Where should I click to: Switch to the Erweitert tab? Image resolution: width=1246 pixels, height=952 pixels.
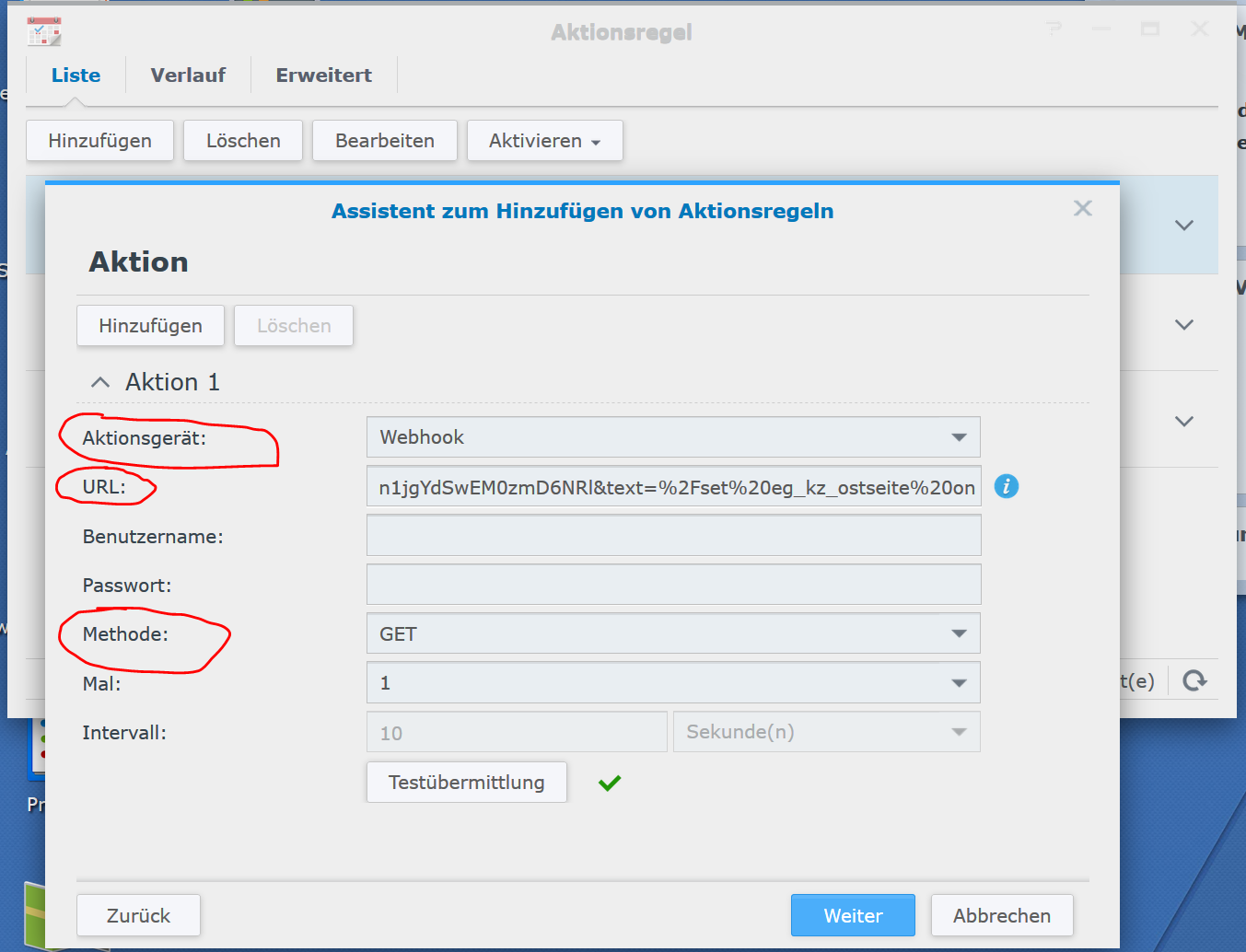coord(324,75)
